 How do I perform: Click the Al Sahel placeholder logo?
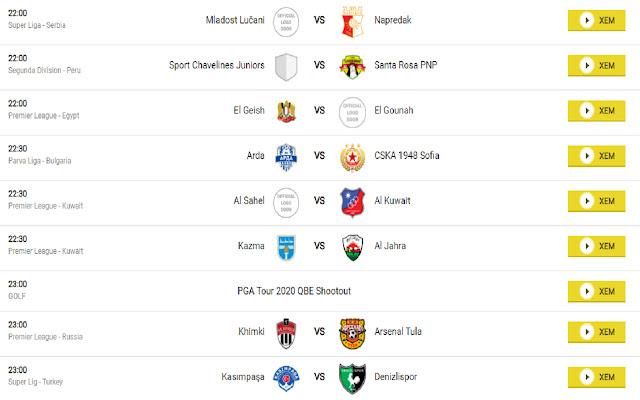286,202
